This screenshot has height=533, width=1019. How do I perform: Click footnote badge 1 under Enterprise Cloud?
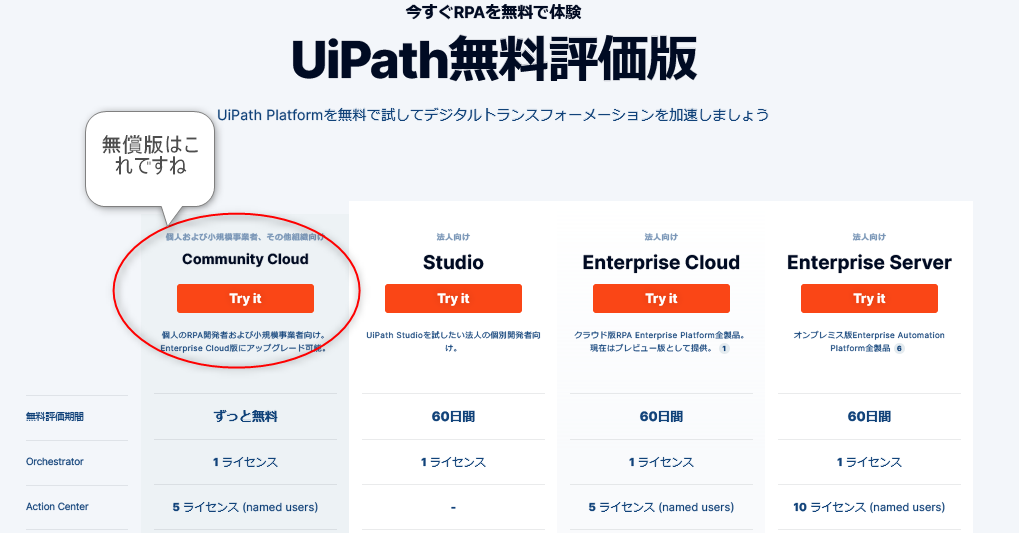(x=724, y=349)
